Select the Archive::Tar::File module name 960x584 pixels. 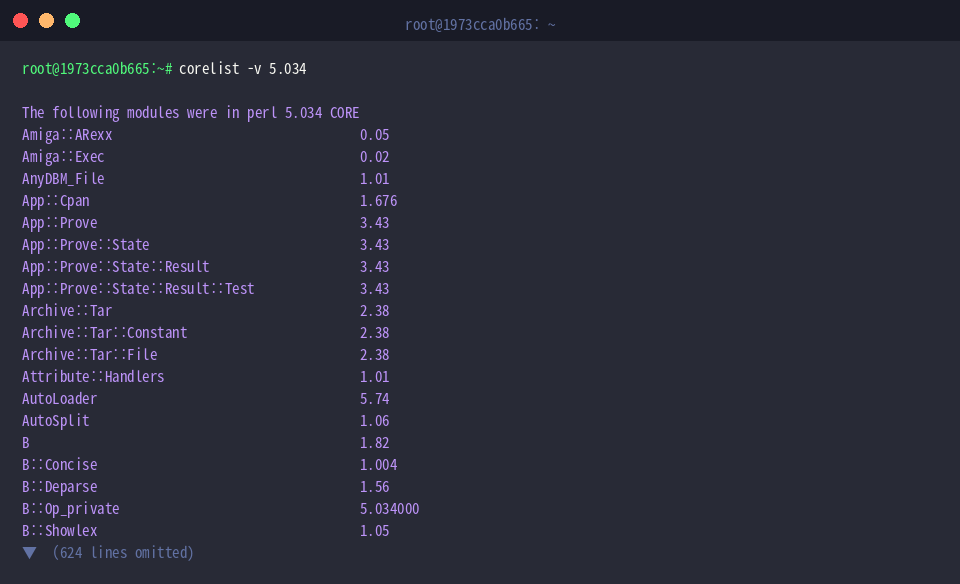[90, 355]
